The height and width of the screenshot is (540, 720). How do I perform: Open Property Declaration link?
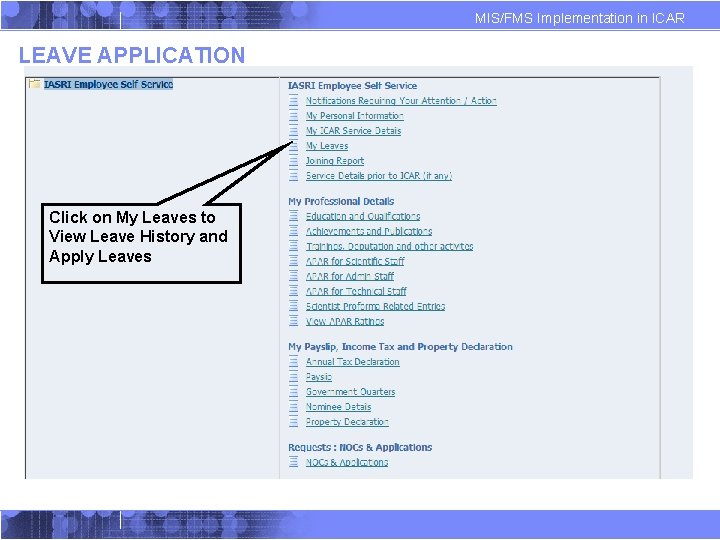click(x=347, y=422)
